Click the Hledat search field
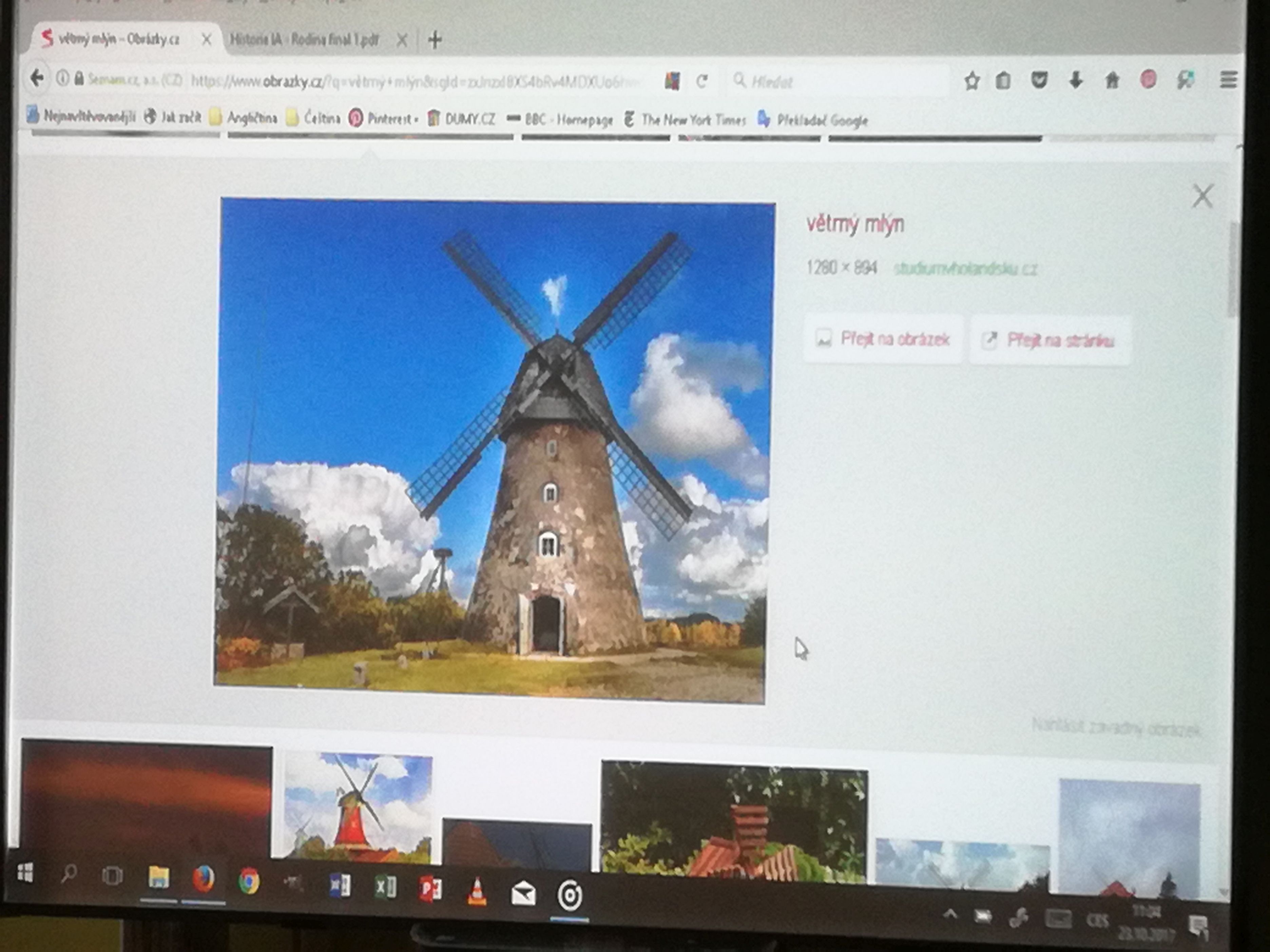The width and height of the screenshot is (1270, 952). (x=838, y=81)
